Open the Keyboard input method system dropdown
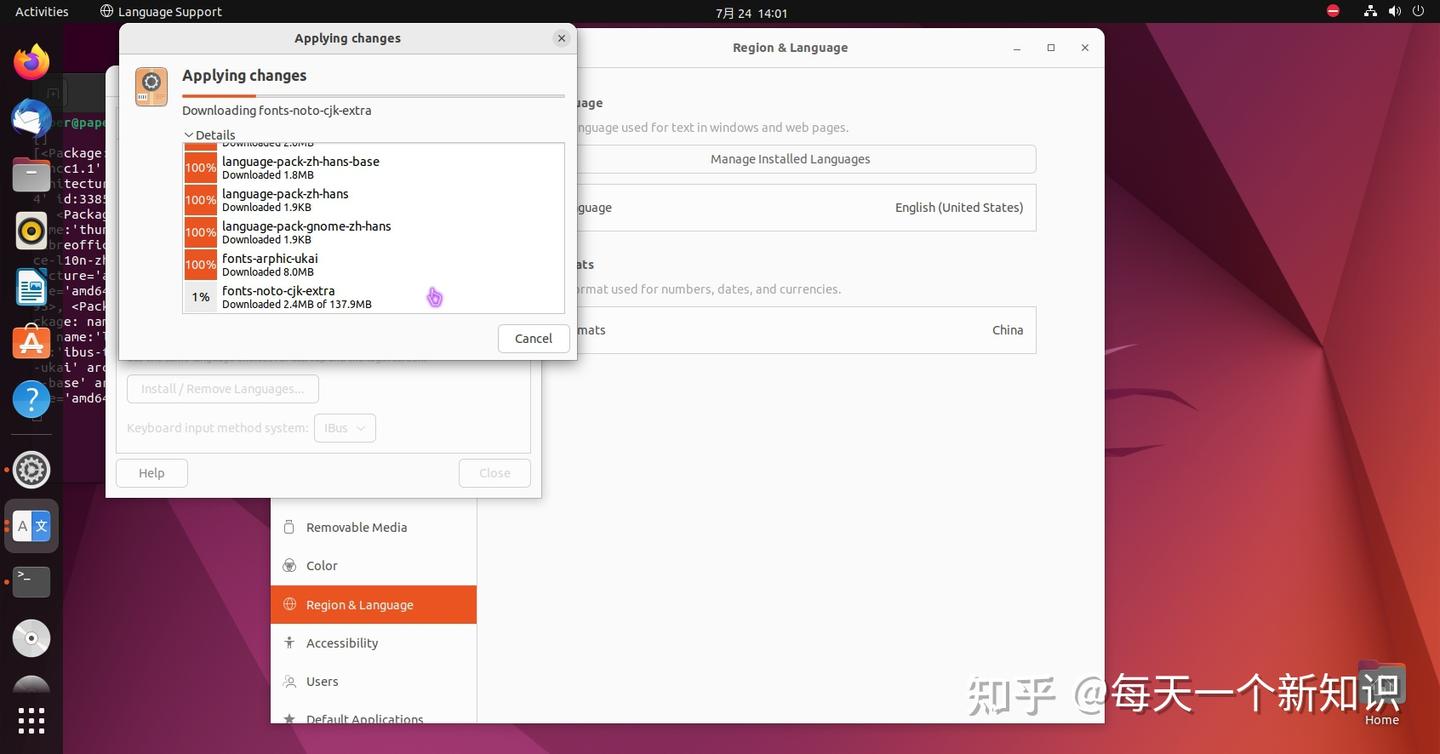This screenshot has width=1440, height=754. pyautogui.click(x=344, y=427)
